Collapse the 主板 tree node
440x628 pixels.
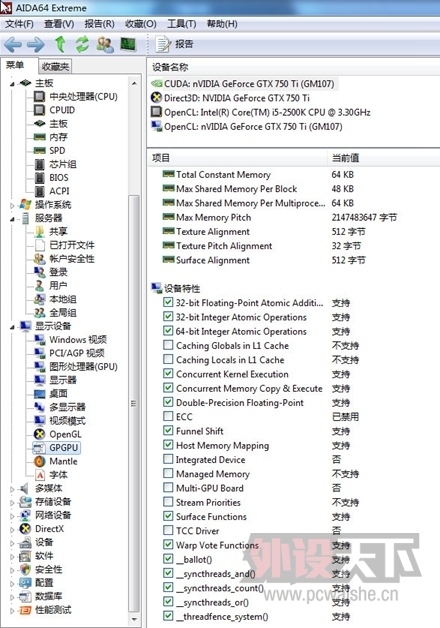pos(12,84)
